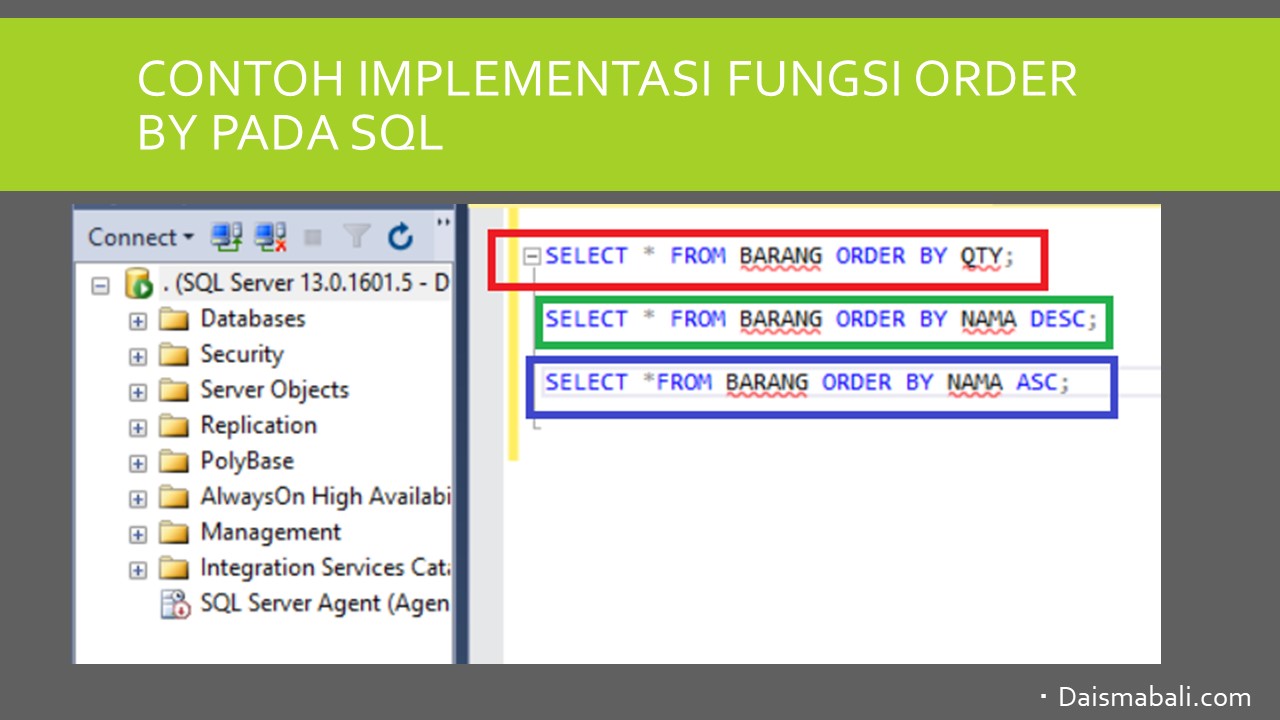
Task: Click the SQL Server Agent icon
Action: (175, 604)
